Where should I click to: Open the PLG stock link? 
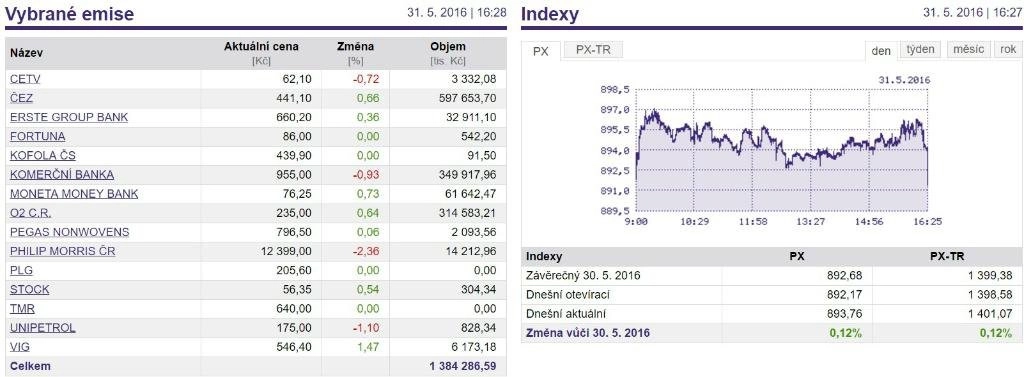click(22, 270)
